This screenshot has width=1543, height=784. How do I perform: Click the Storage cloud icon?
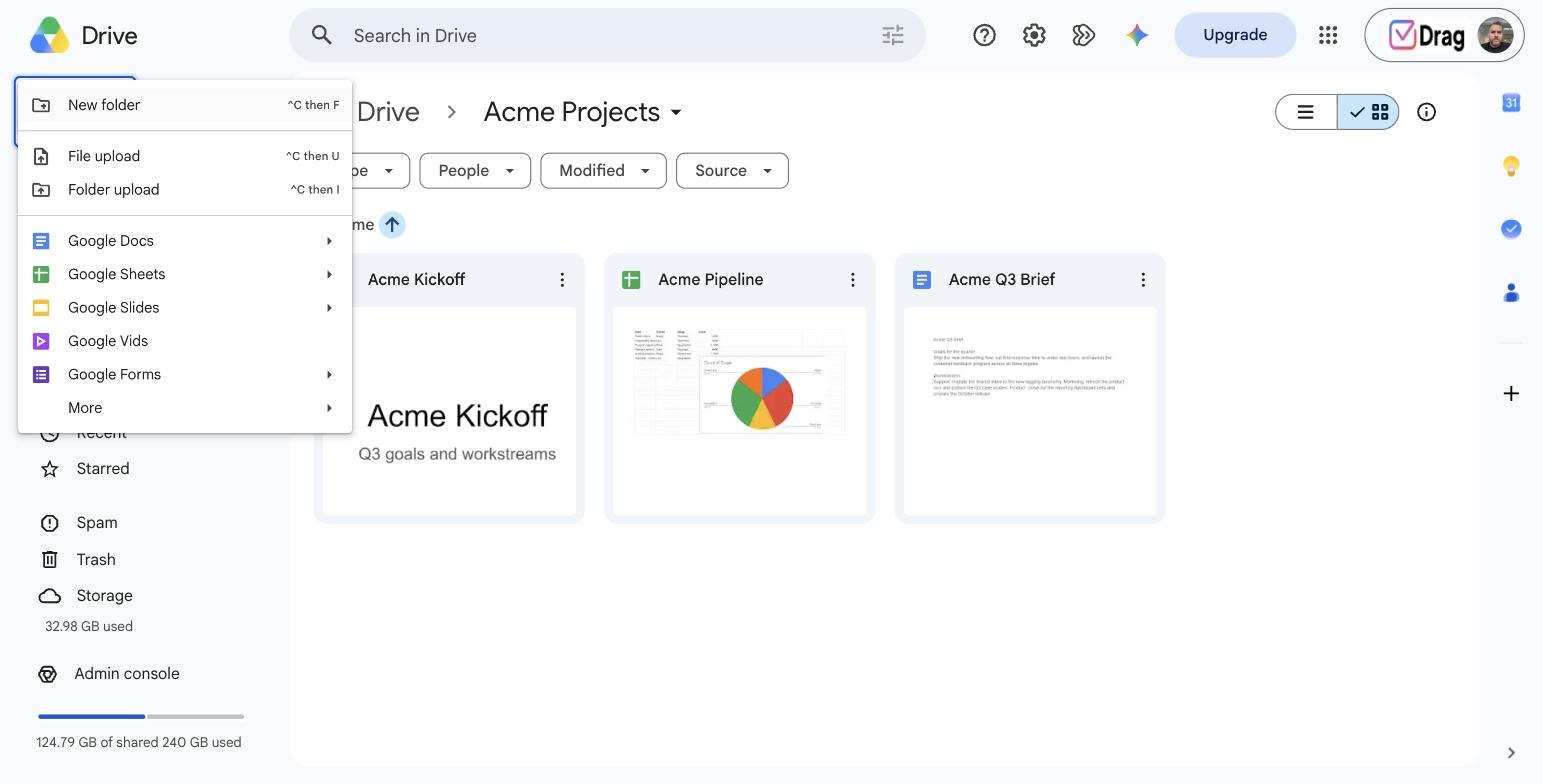click(x=49, y=596)
